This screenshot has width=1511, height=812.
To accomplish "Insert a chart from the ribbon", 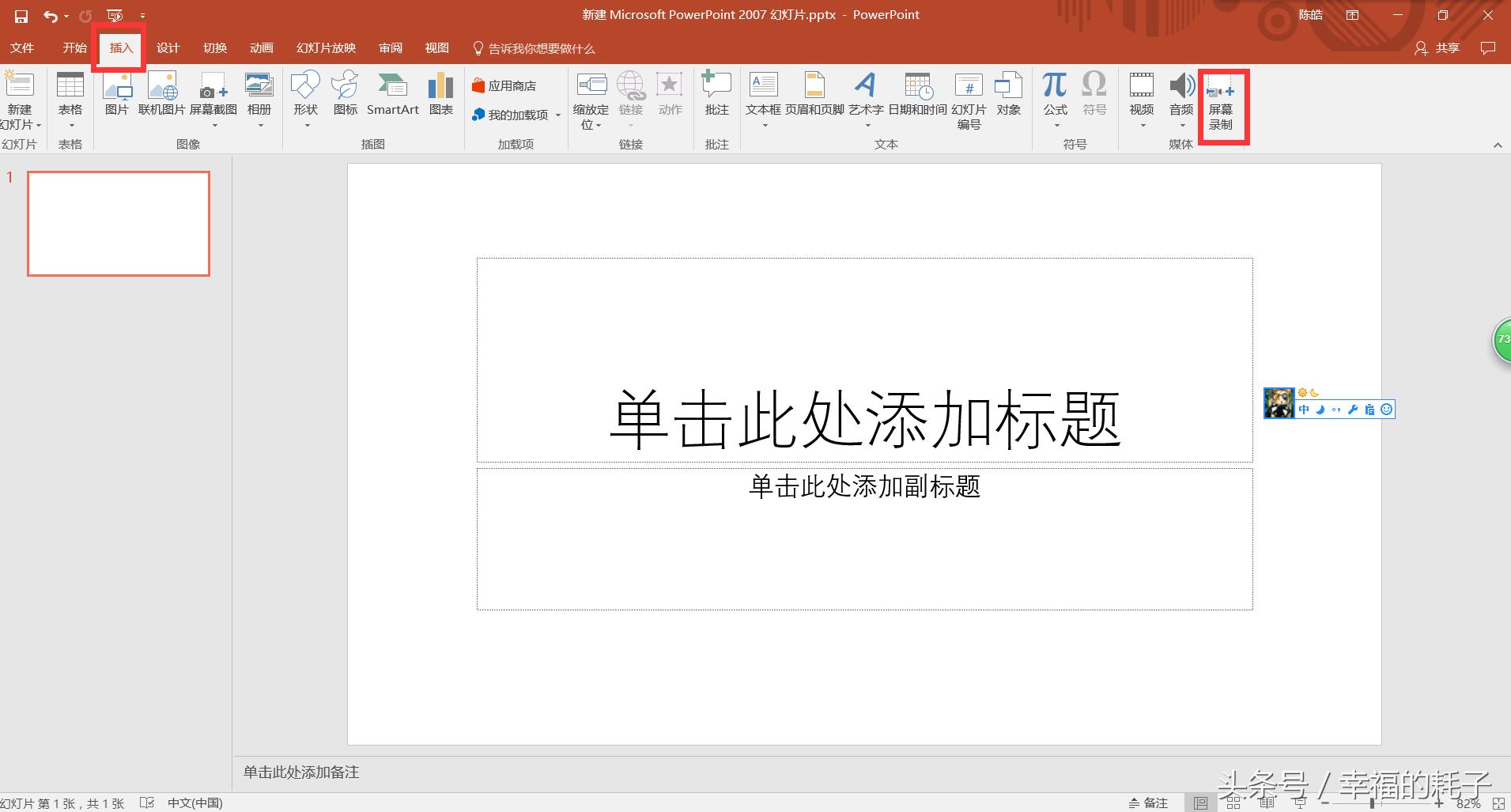I will point(440,95).
